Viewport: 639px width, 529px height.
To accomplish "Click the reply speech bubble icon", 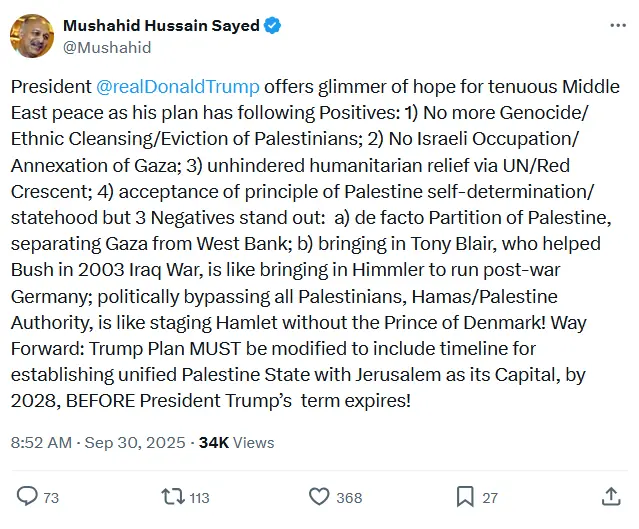I will point(27,496).
